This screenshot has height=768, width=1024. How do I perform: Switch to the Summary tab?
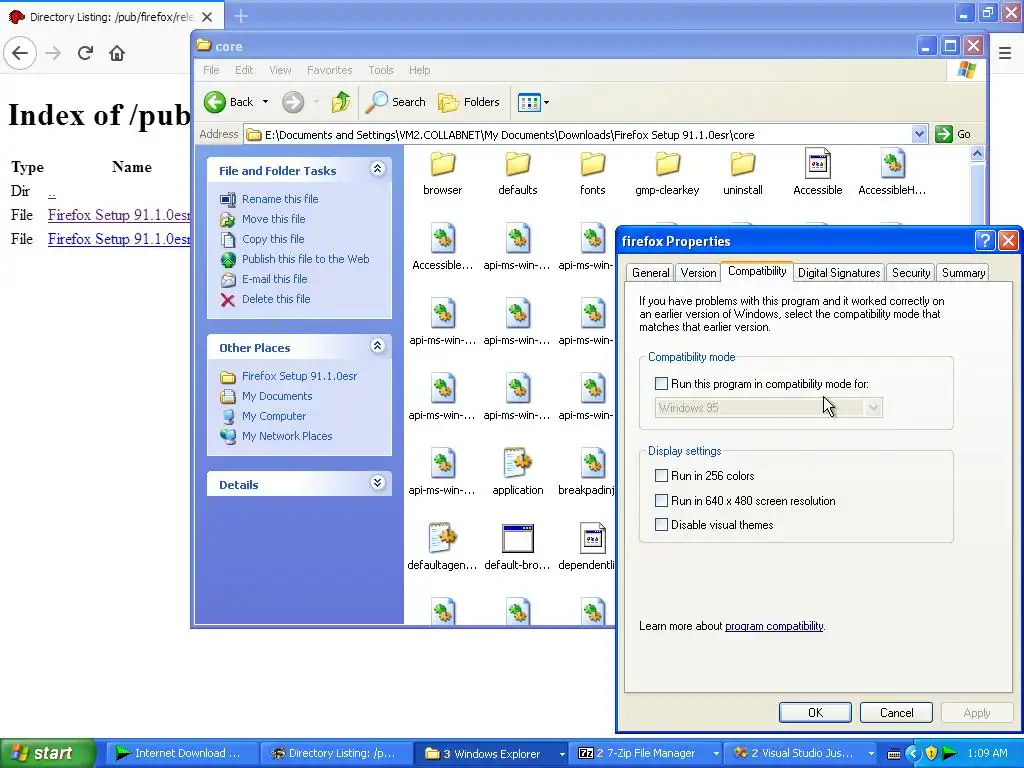click(x=963, y=273)
